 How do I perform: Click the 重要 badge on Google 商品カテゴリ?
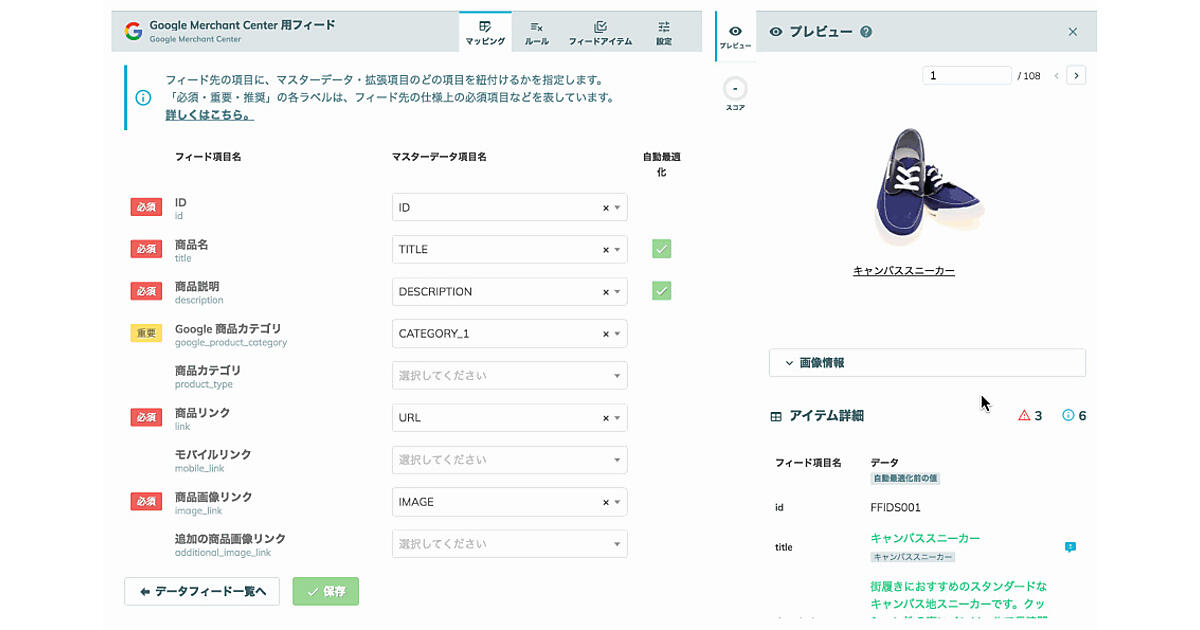146,333
